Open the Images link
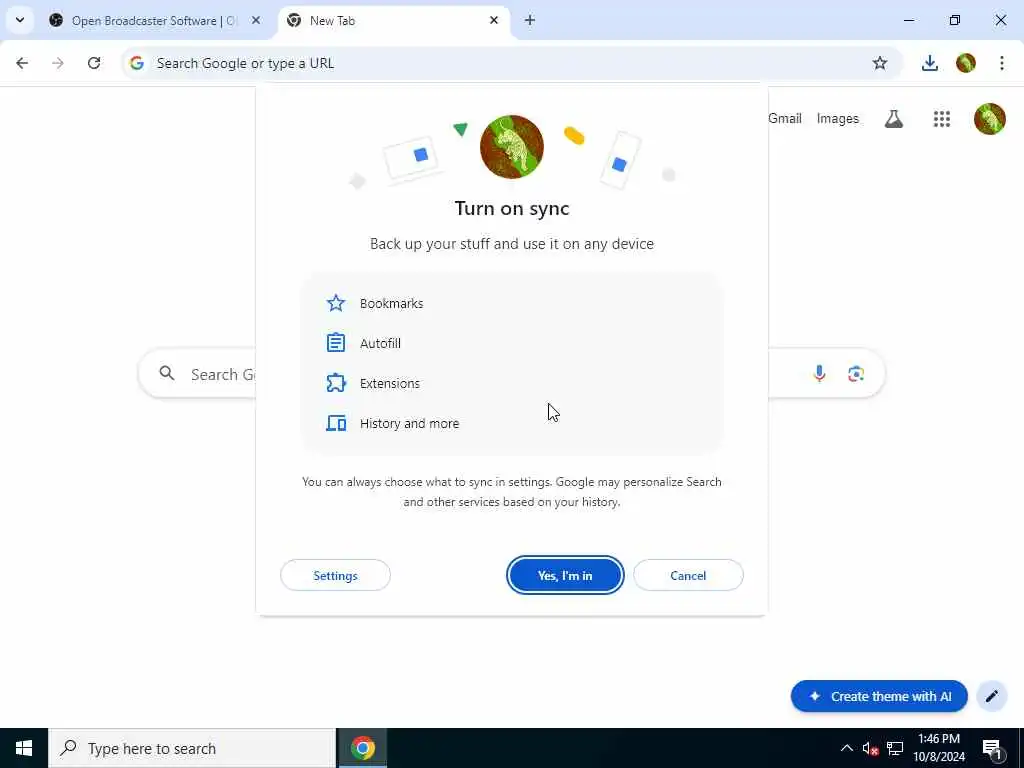This screenshot has width=1024, height=768. pos(837,119)
